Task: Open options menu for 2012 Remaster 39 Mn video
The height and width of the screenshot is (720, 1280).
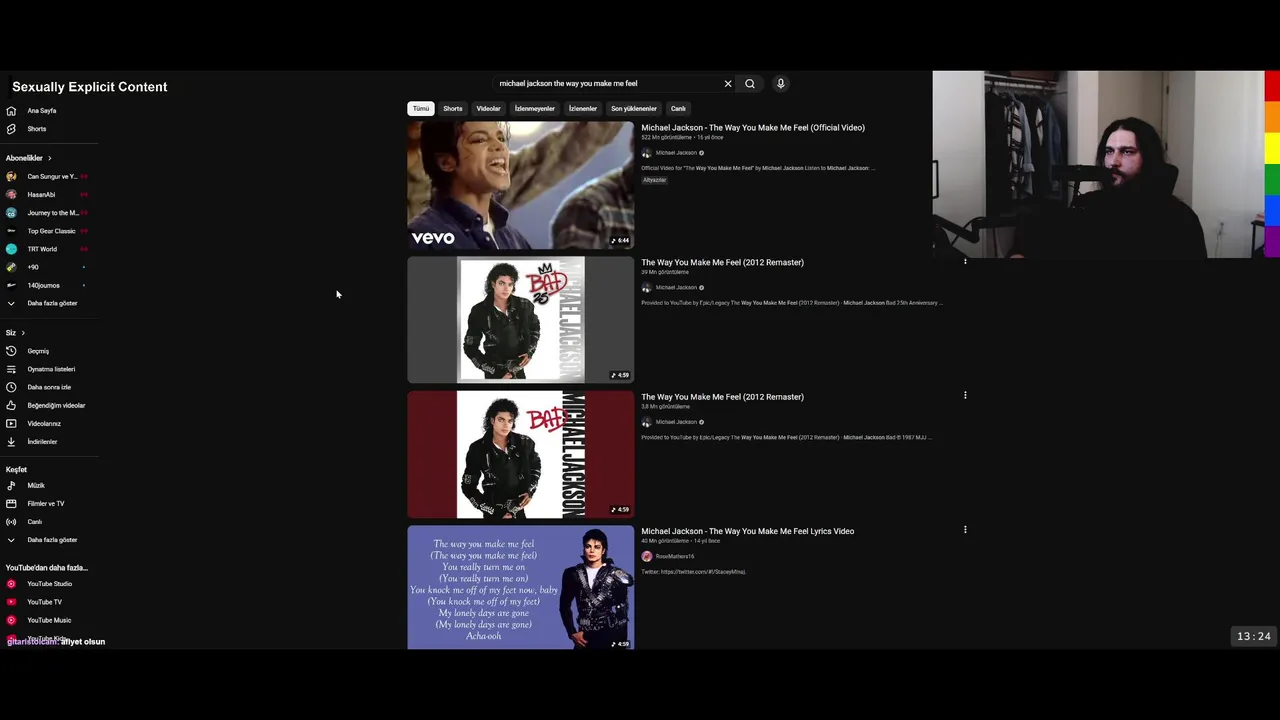Action: [965, 261]
